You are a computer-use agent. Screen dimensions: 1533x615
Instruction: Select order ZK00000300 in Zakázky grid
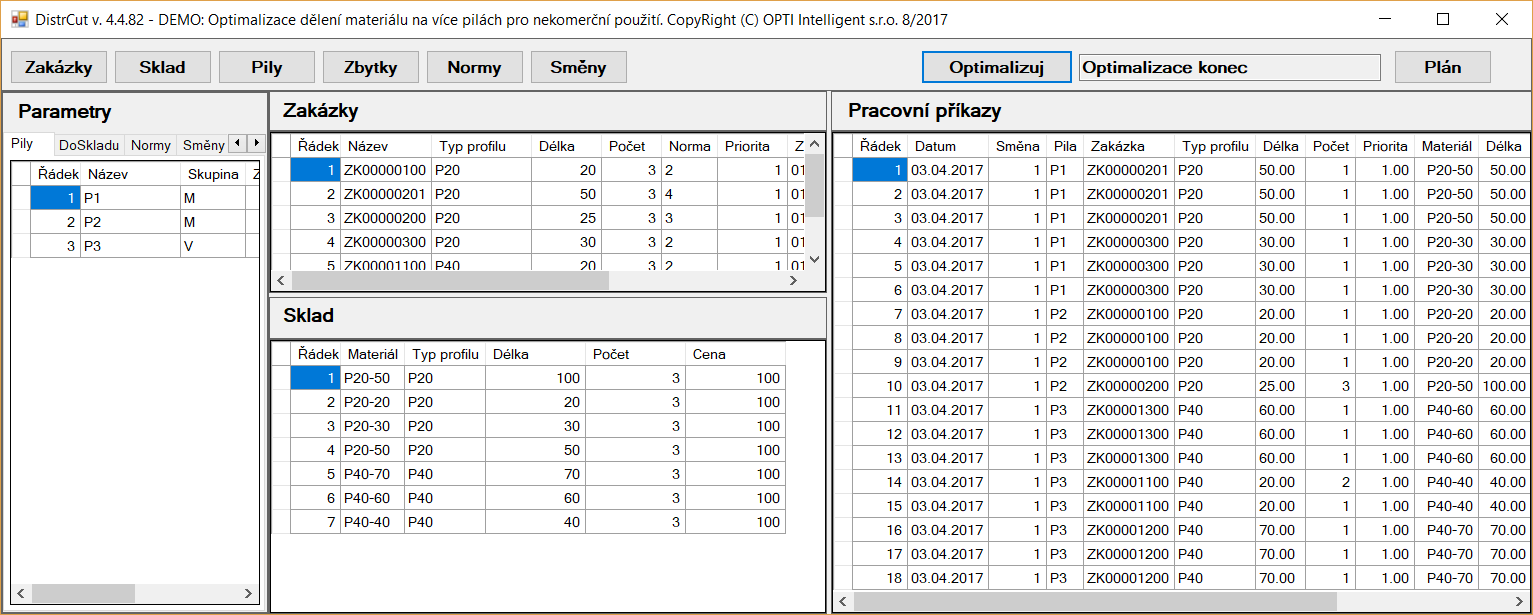[539, 242]
